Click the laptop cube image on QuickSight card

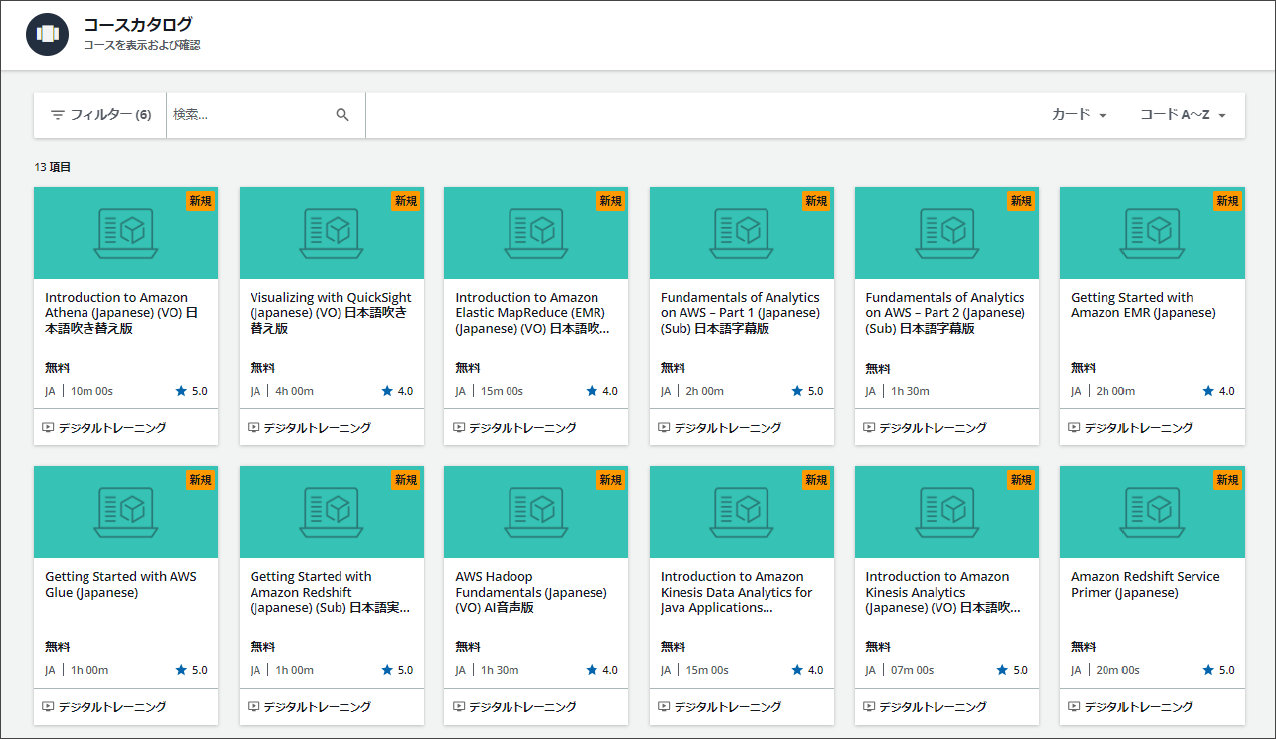tap(331, 233)
